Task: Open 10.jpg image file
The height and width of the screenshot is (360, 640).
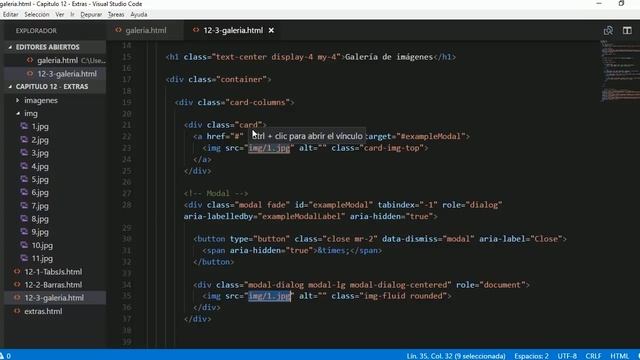Action: 42,245
